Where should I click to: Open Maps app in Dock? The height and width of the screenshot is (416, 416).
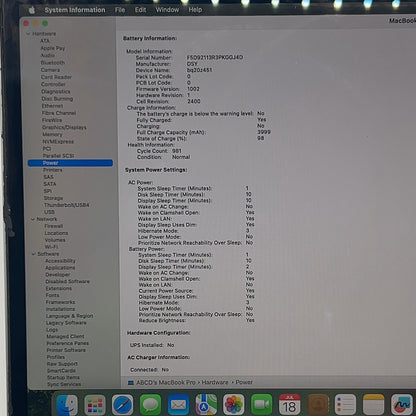coord(206,404)
